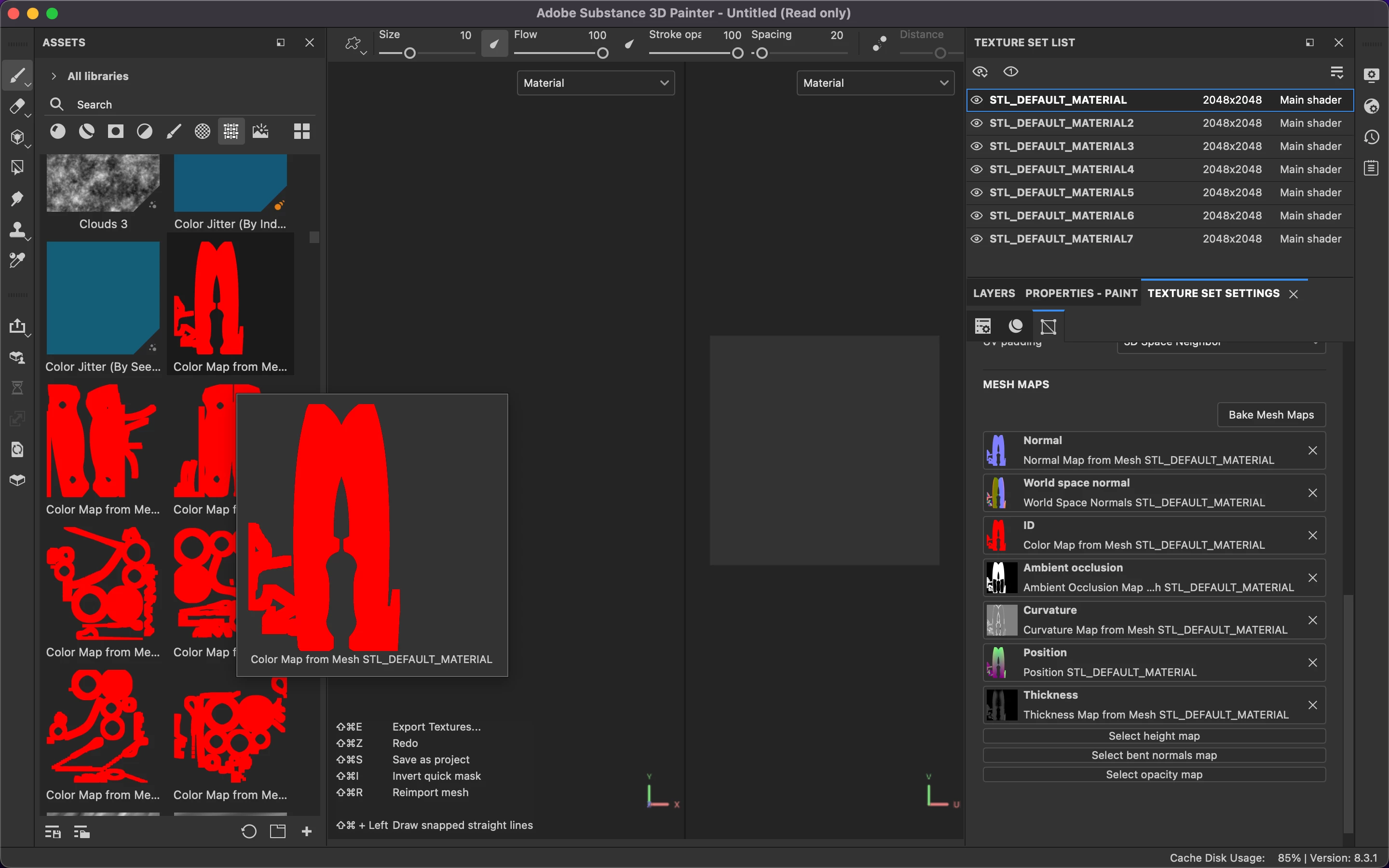The image size is (1389, 868).
Task: Expand the All libraries tree
Action: 54,76
